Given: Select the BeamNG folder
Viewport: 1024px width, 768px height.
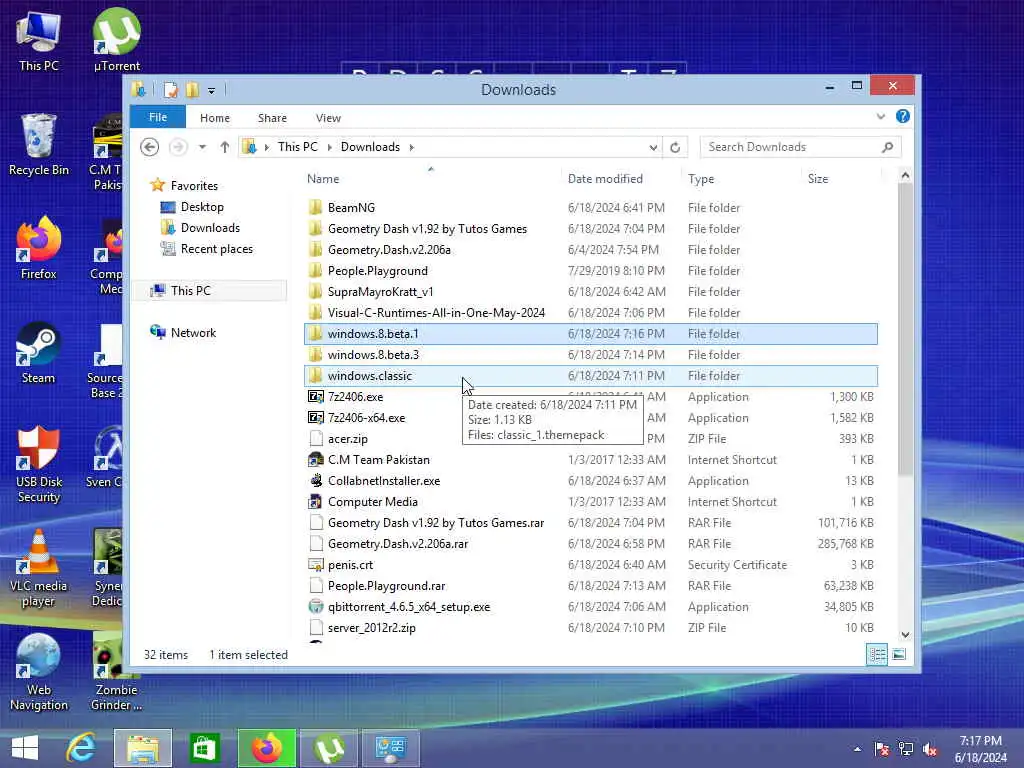Looking at the screenshot, I should pyautogui.click(x=590, y=208).
